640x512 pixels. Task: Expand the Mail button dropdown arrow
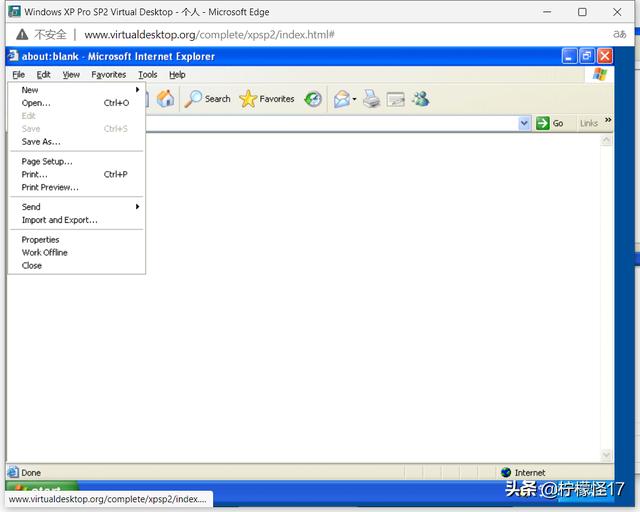[x=354, y=99]
